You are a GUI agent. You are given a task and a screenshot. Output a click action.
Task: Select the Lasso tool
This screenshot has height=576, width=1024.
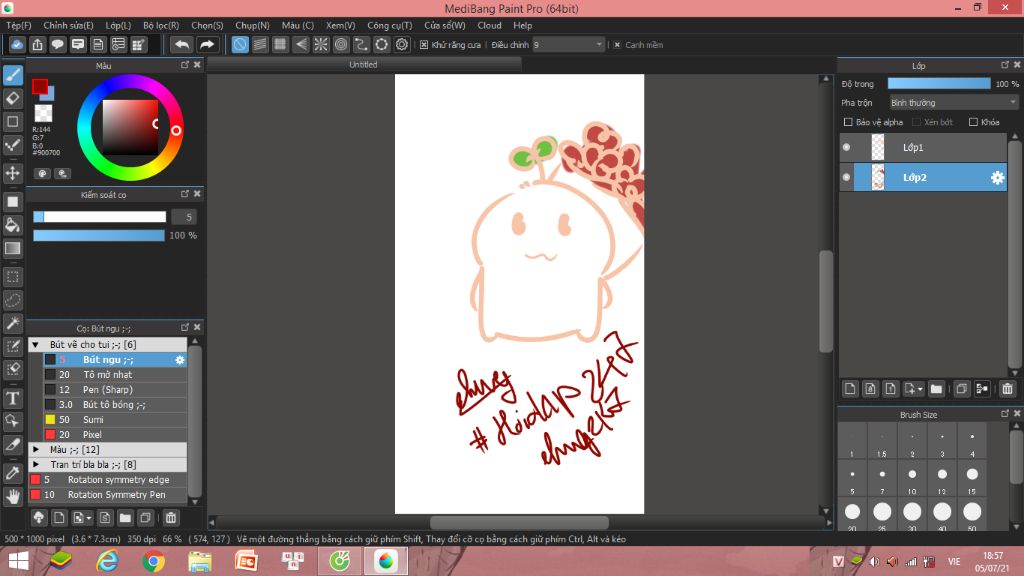12,300
